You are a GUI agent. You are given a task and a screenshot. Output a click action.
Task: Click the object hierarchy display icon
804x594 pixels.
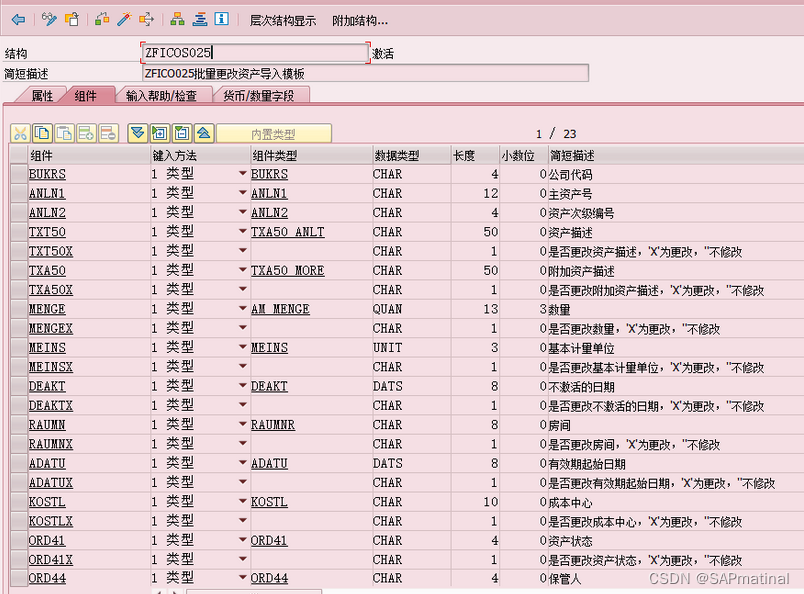(177, 19)
